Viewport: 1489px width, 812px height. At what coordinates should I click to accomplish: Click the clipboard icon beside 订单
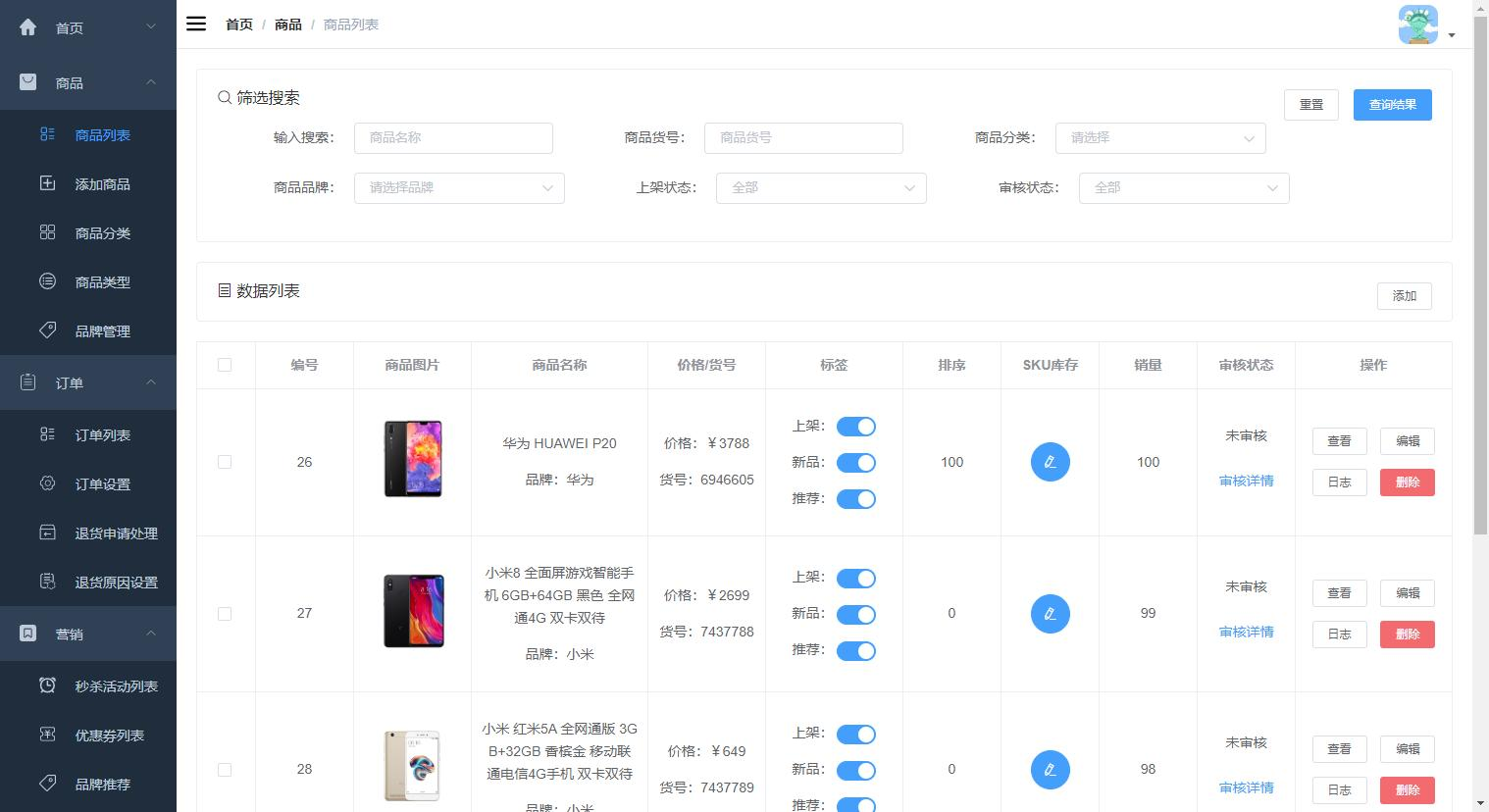tap(27, 382)
